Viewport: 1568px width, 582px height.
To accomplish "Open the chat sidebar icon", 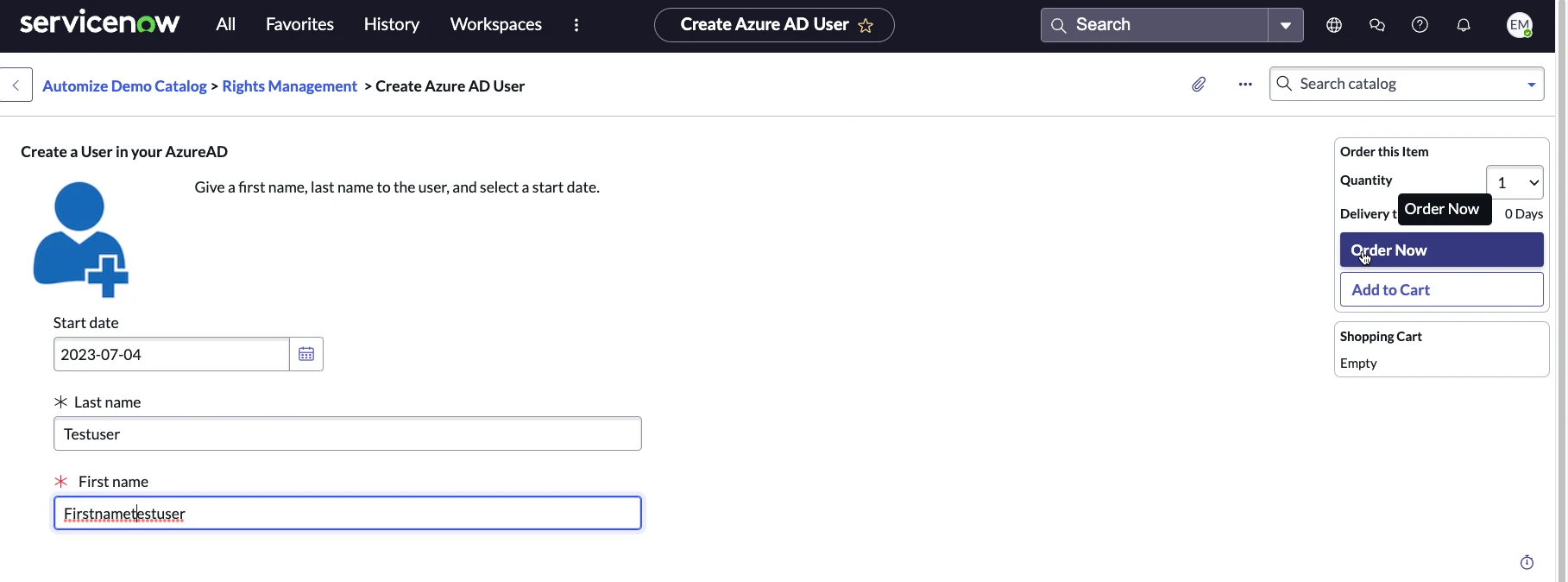I will tap(1377, 25).
